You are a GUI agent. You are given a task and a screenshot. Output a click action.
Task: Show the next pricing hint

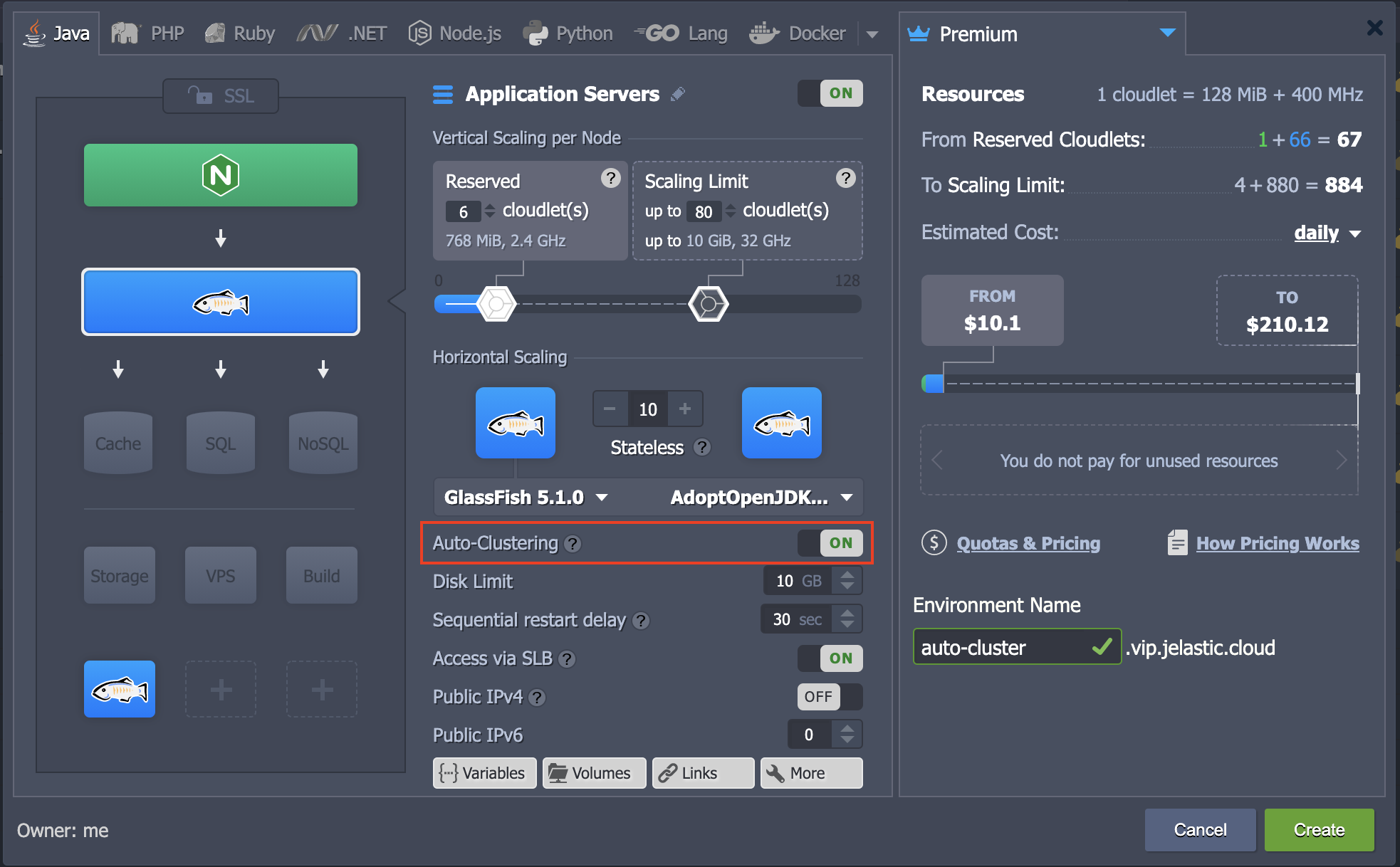pyautogui.click(x=1342, y=461)
